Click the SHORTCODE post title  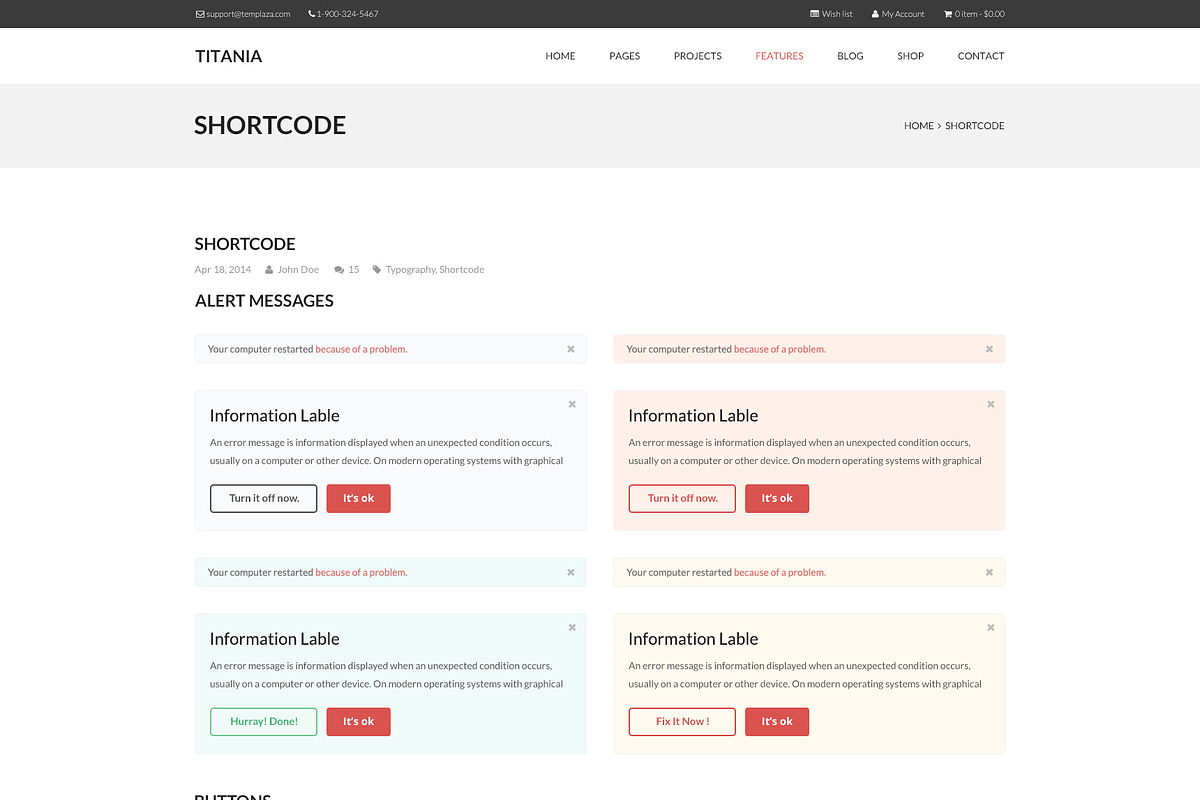point(245,244)
